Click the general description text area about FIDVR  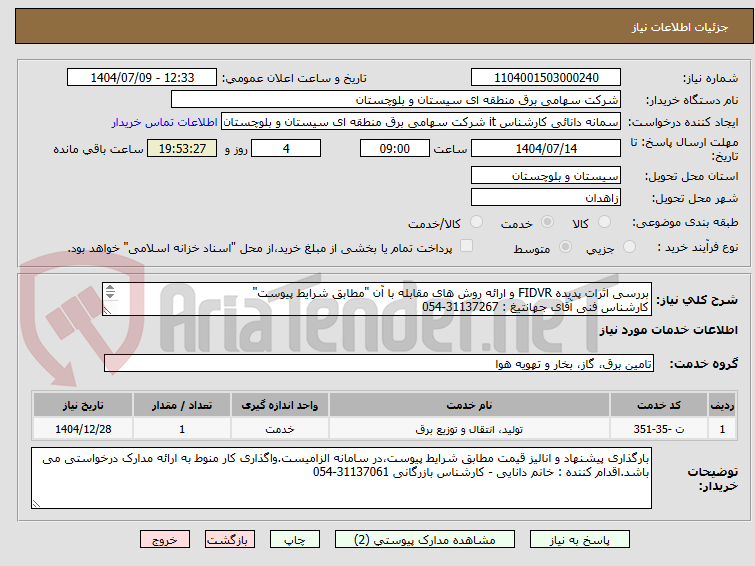click(x=377, y=300)
